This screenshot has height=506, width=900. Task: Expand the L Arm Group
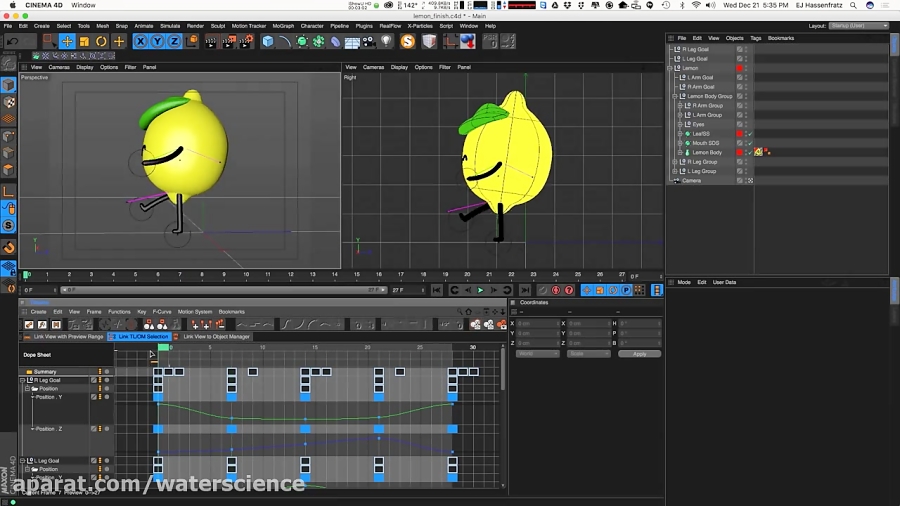(x=680, y=115)
